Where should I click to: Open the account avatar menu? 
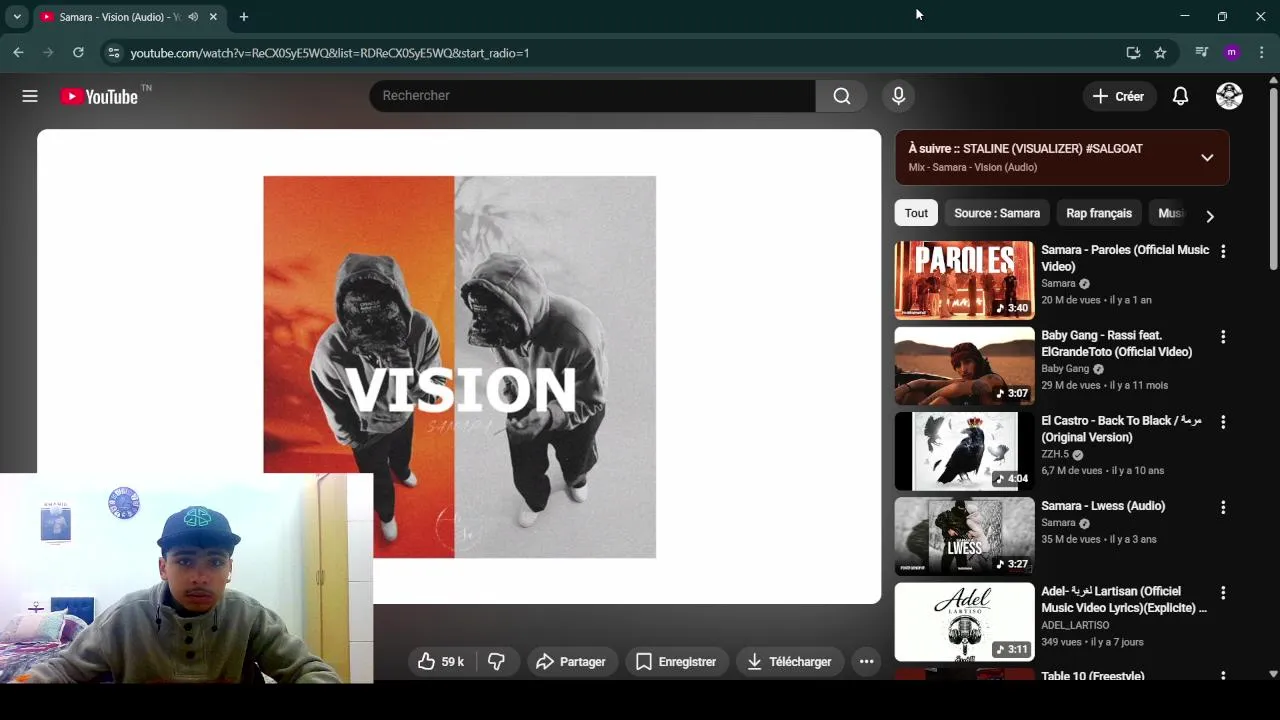(1229, 96)
